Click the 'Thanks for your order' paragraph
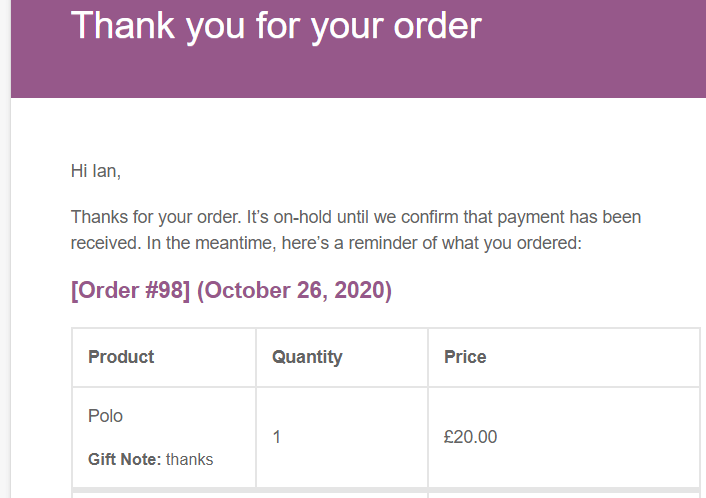Viewport: 706px width, 498px height. 356,230
